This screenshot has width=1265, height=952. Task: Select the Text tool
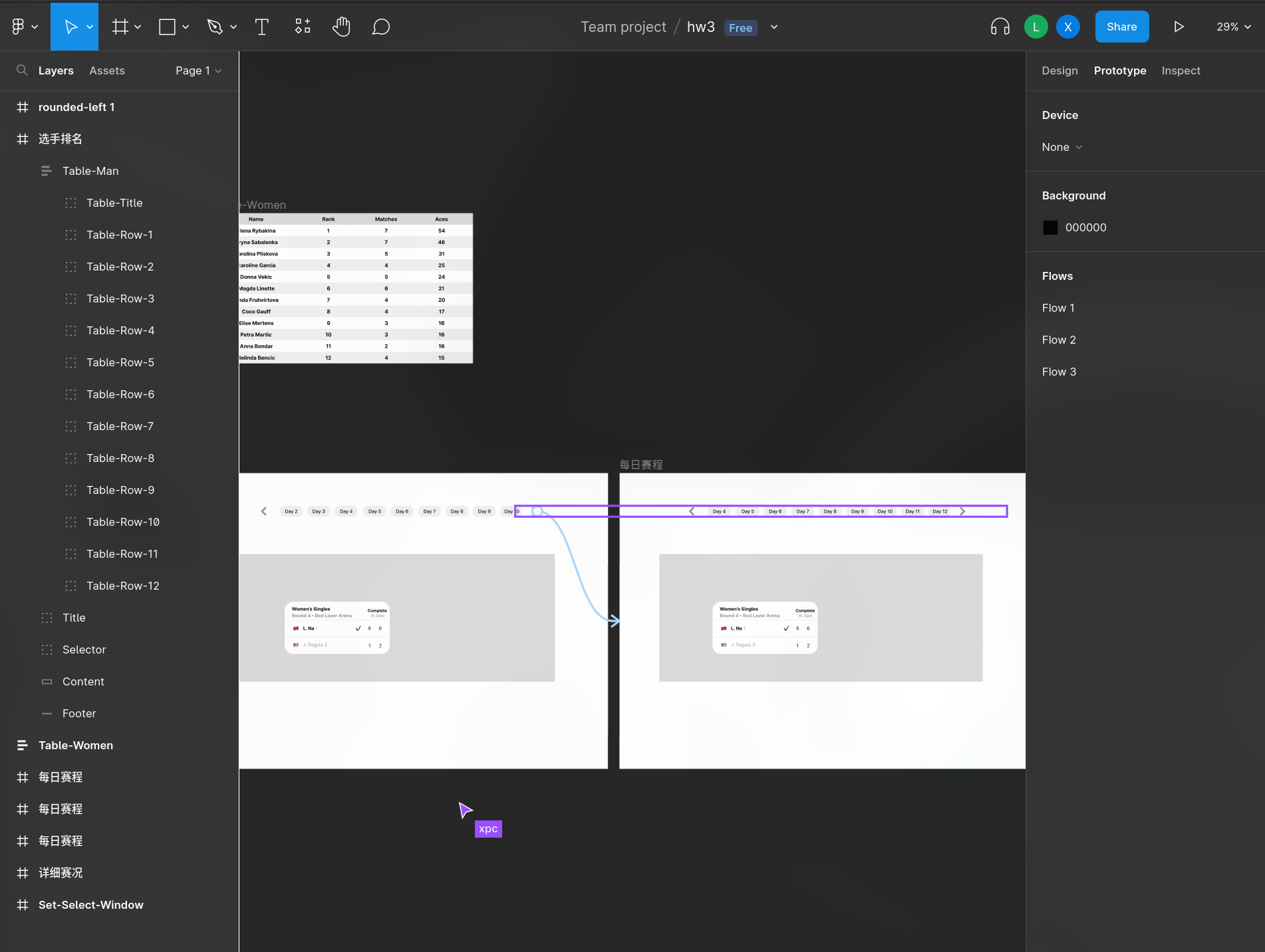click(261, 27)
